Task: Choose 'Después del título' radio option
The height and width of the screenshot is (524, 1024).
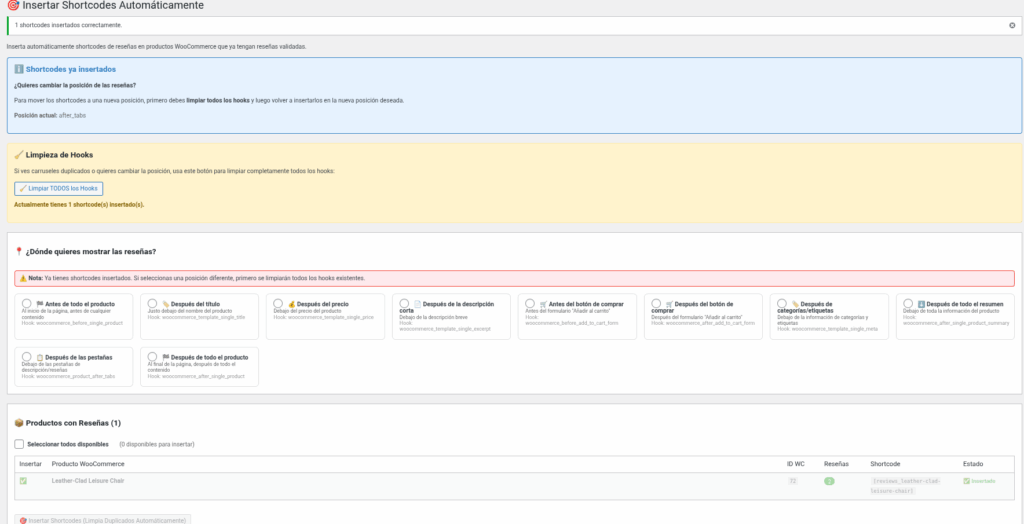Action: [x=152, y=304]
